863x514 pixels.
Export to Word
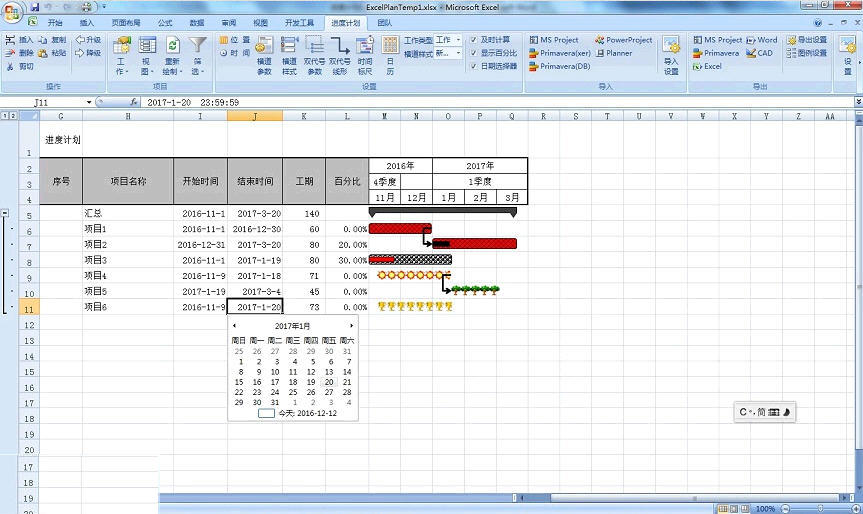[762, 40]
